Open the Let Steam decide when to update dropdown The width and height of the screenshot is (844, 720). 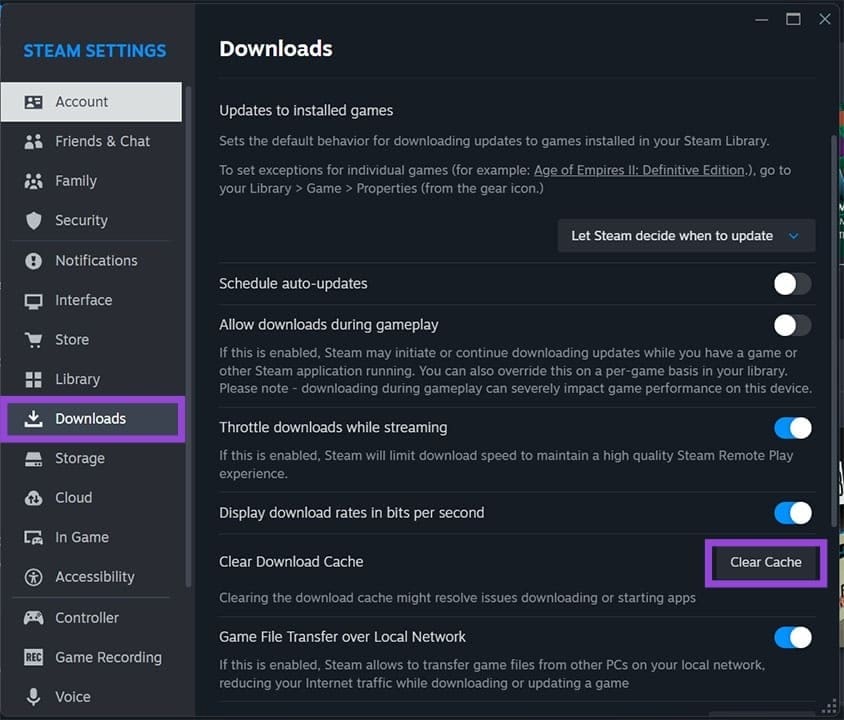(x=686, y=236)
